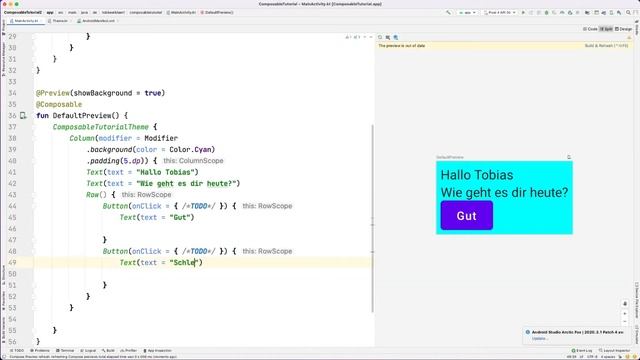Click the ComposableTutorial2 breadcrumb
This screenshot has height=360, width=640.
point(23,13)
